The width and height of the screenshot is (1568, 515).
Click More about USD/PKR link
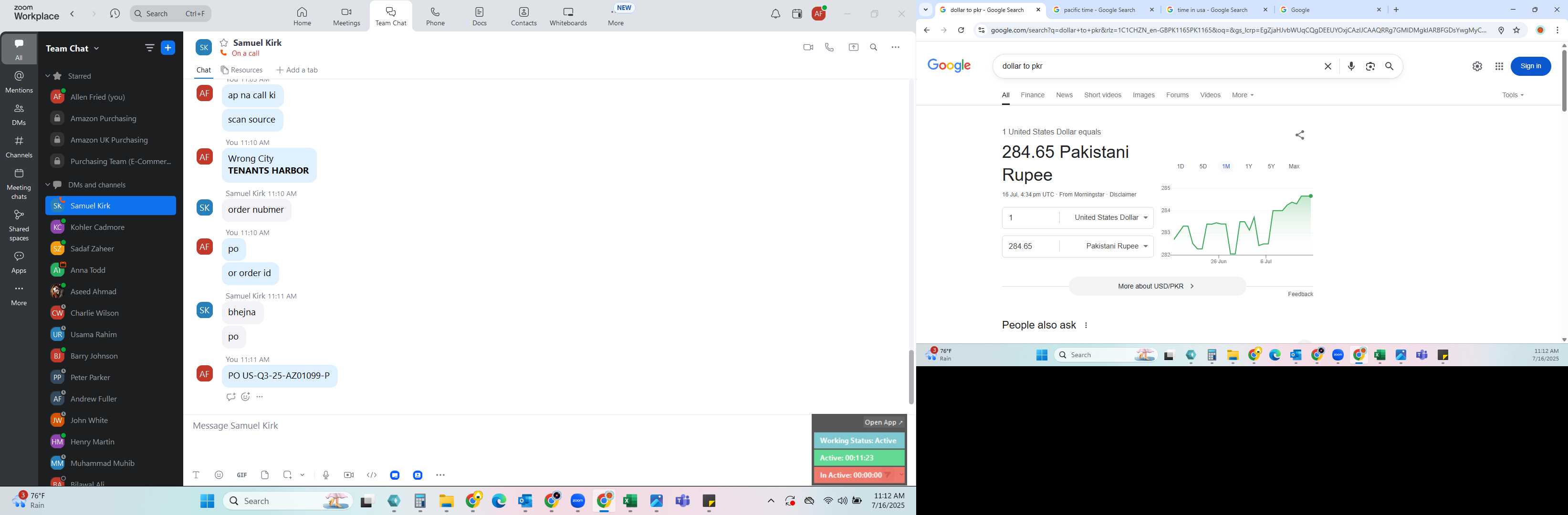(1157, 286)
